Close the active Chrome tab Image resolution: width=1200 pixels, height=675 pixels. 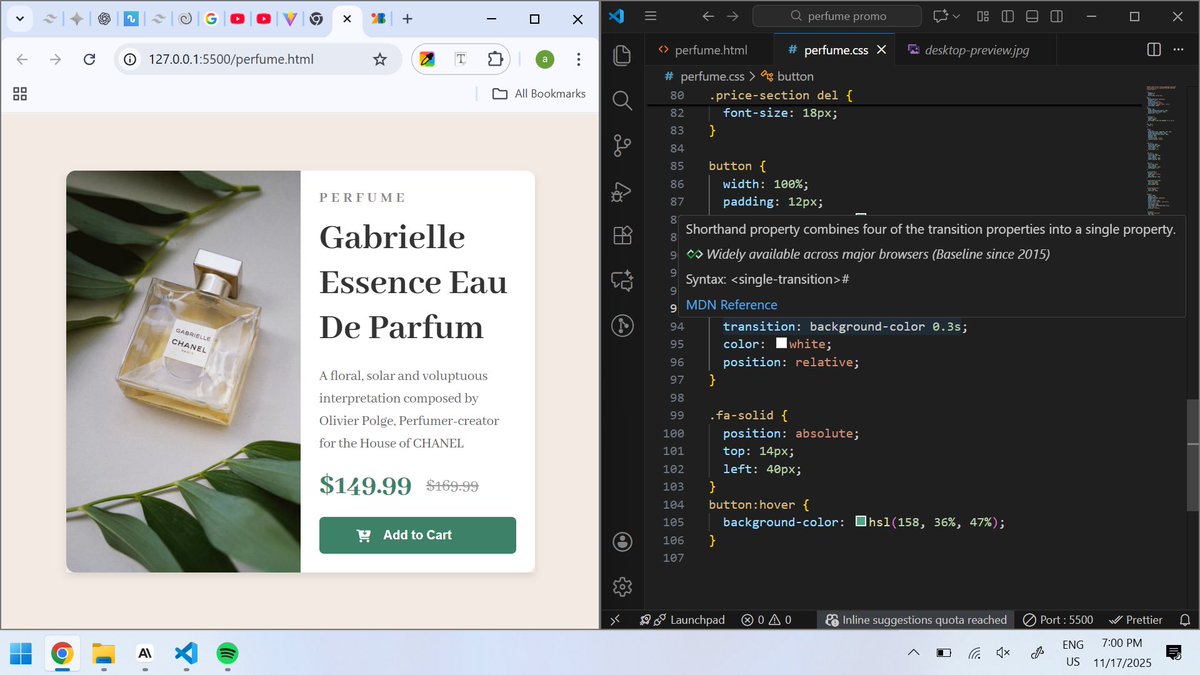pyautogui.click(x=346, y=18)
